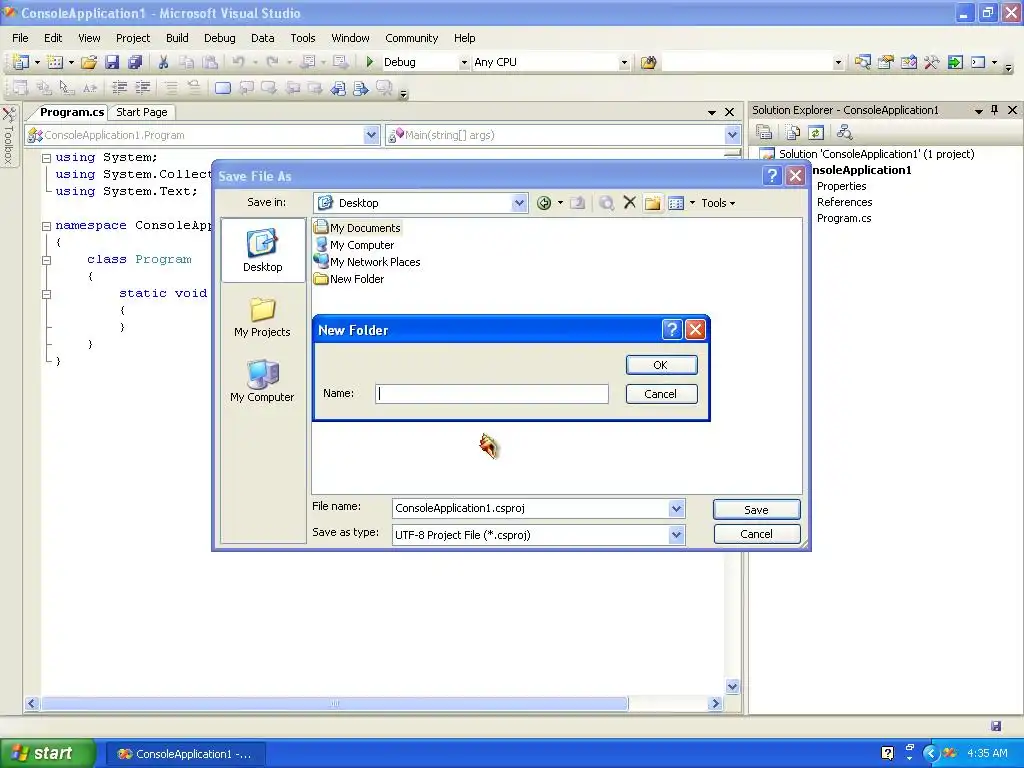Open the Build menu
Viewport: 1024px width, 768px height.
point(177,38)
